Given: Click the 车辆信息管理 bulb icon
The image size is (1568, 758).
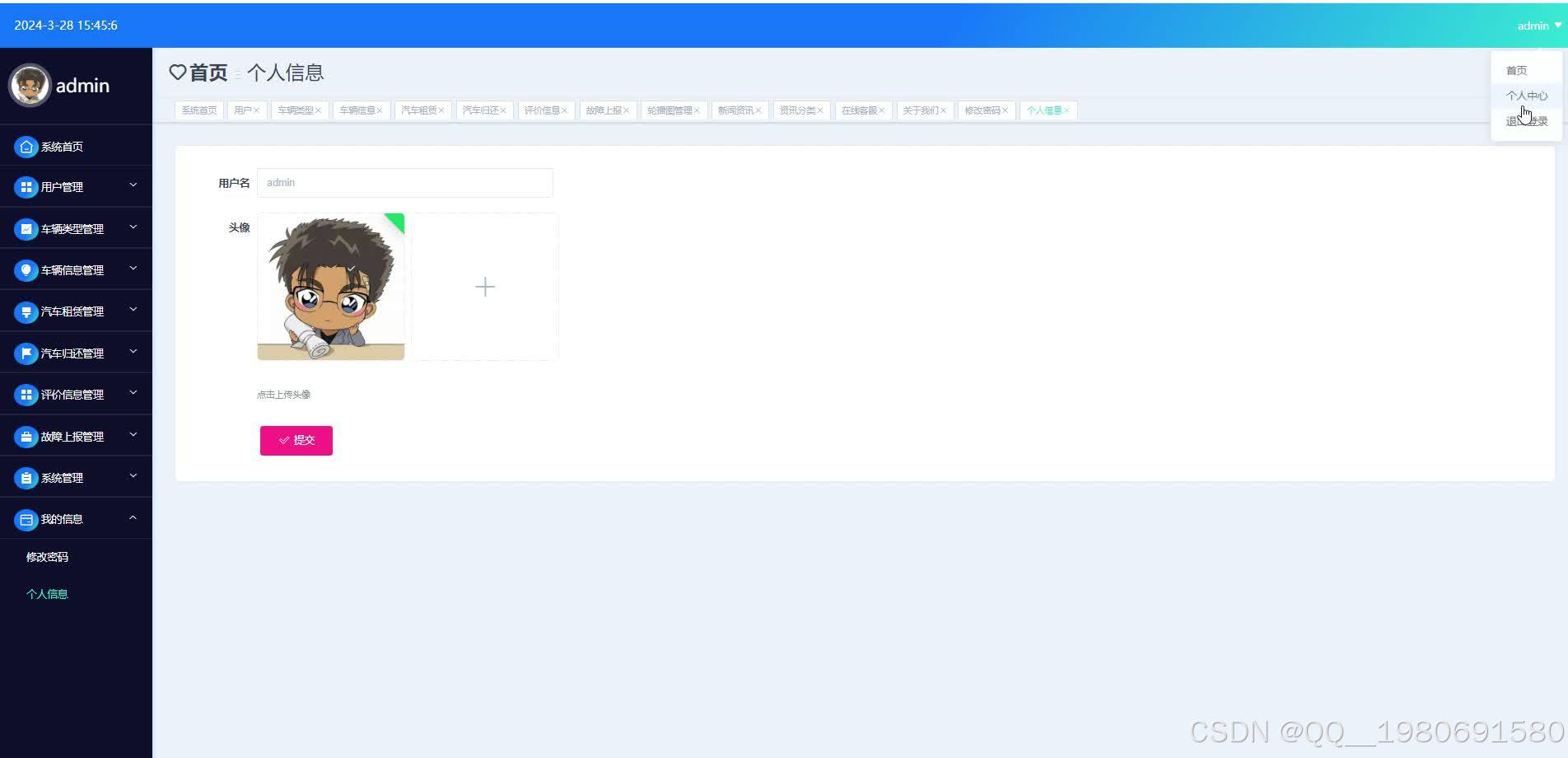Looking at the screenshot, I should (26, 270).
